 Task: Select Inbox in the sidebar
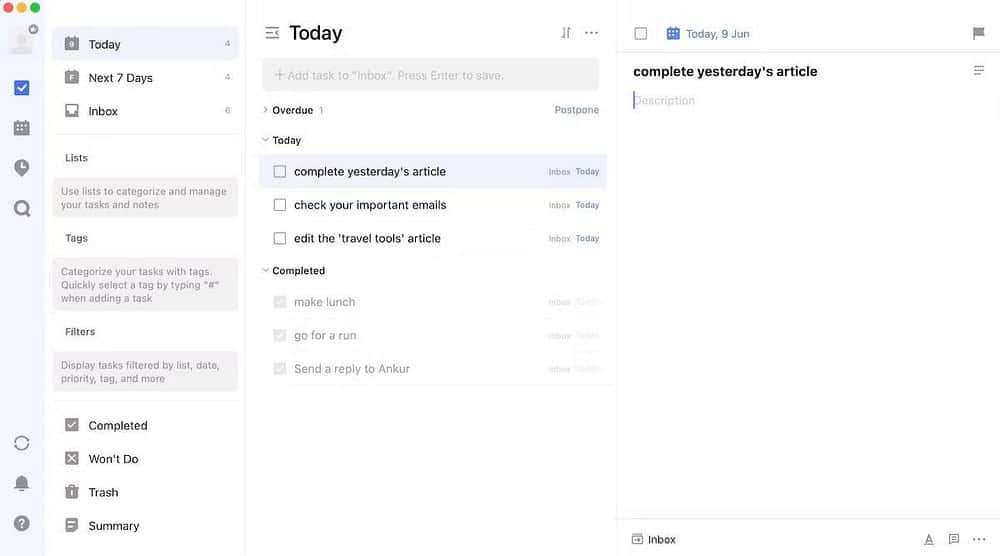(x=103, y=111)
